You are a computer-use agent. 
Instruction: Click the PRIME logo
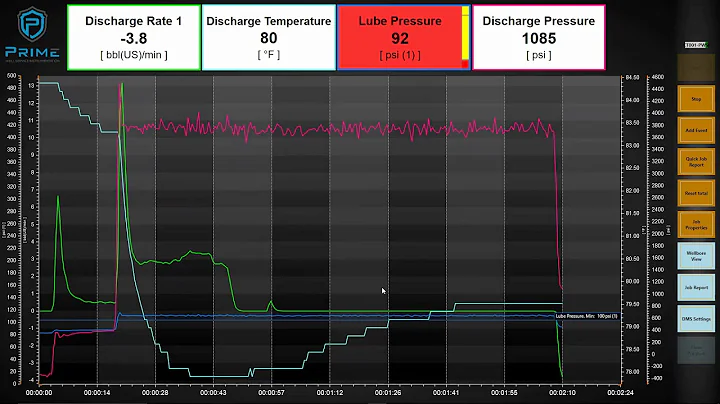tap(32, 34)
